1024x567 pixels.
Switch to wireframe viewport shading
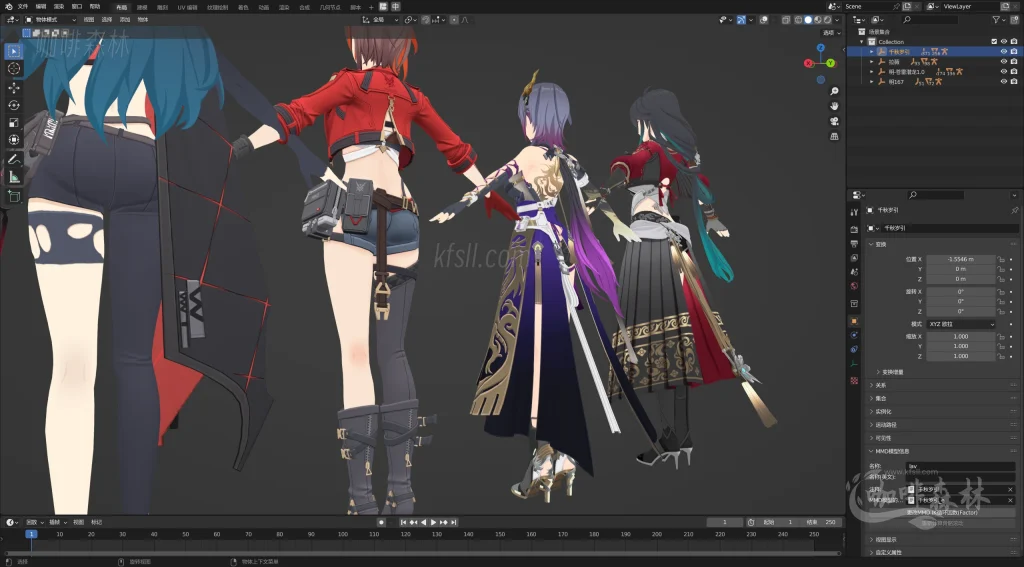(798, 20)
